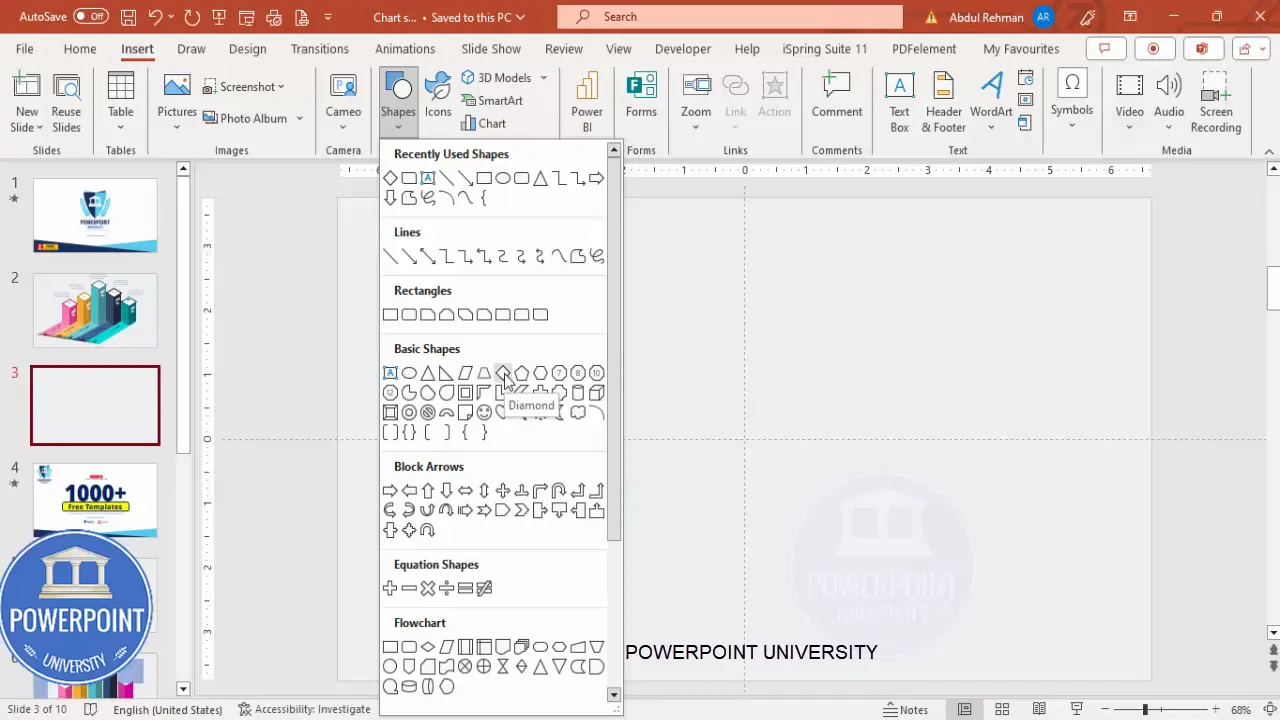Start a Screen Recording
The width and height of the screenshot is (1280, 720).
[x=1216, y=103]
